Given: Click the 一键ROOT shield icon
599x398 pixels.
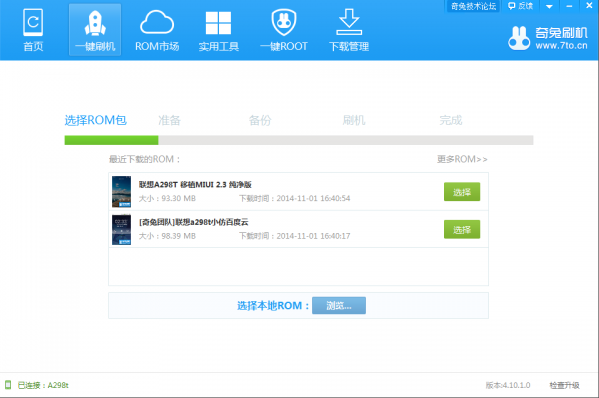Looking at the screenshot, I should tap(284, 23).
